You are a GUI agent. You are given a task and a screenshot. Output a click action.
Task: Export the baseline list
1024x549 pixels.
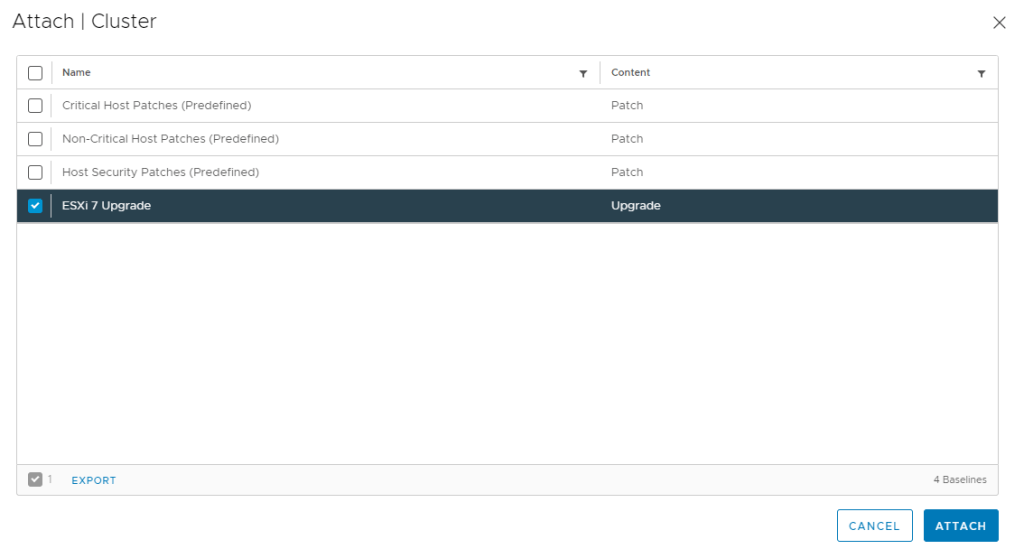coord(94,481)
